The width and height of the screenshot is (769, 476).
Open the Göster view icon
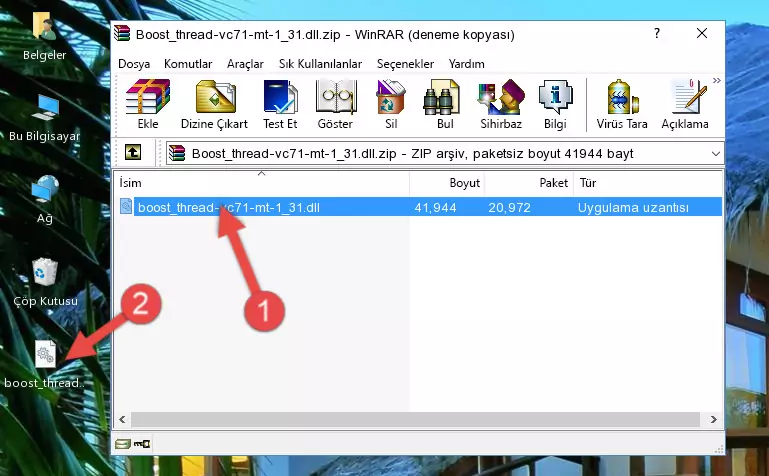pos(335,104)
